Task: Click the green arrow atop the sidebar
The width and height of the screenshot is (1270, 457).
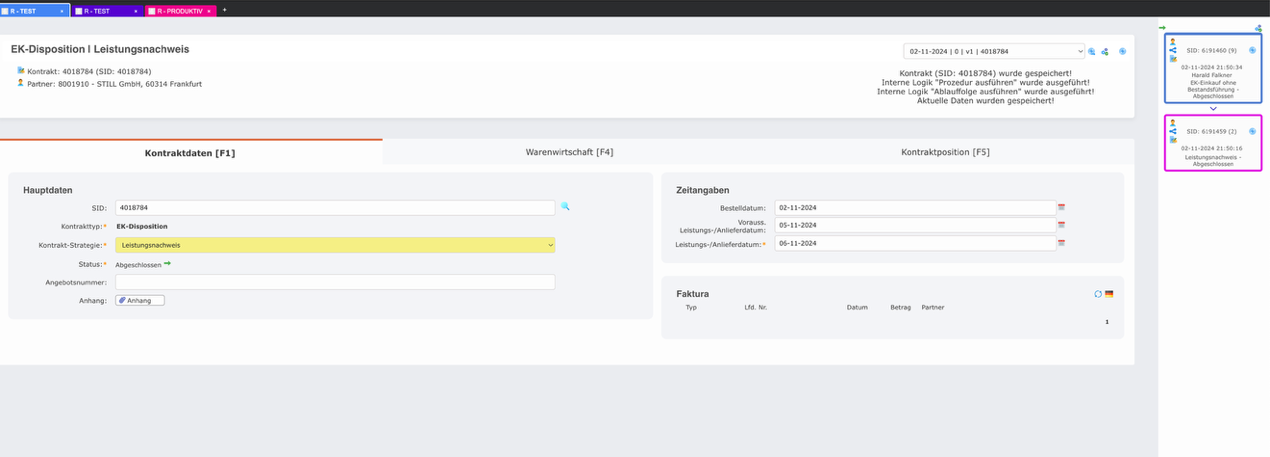Action: pos(1163,28)
